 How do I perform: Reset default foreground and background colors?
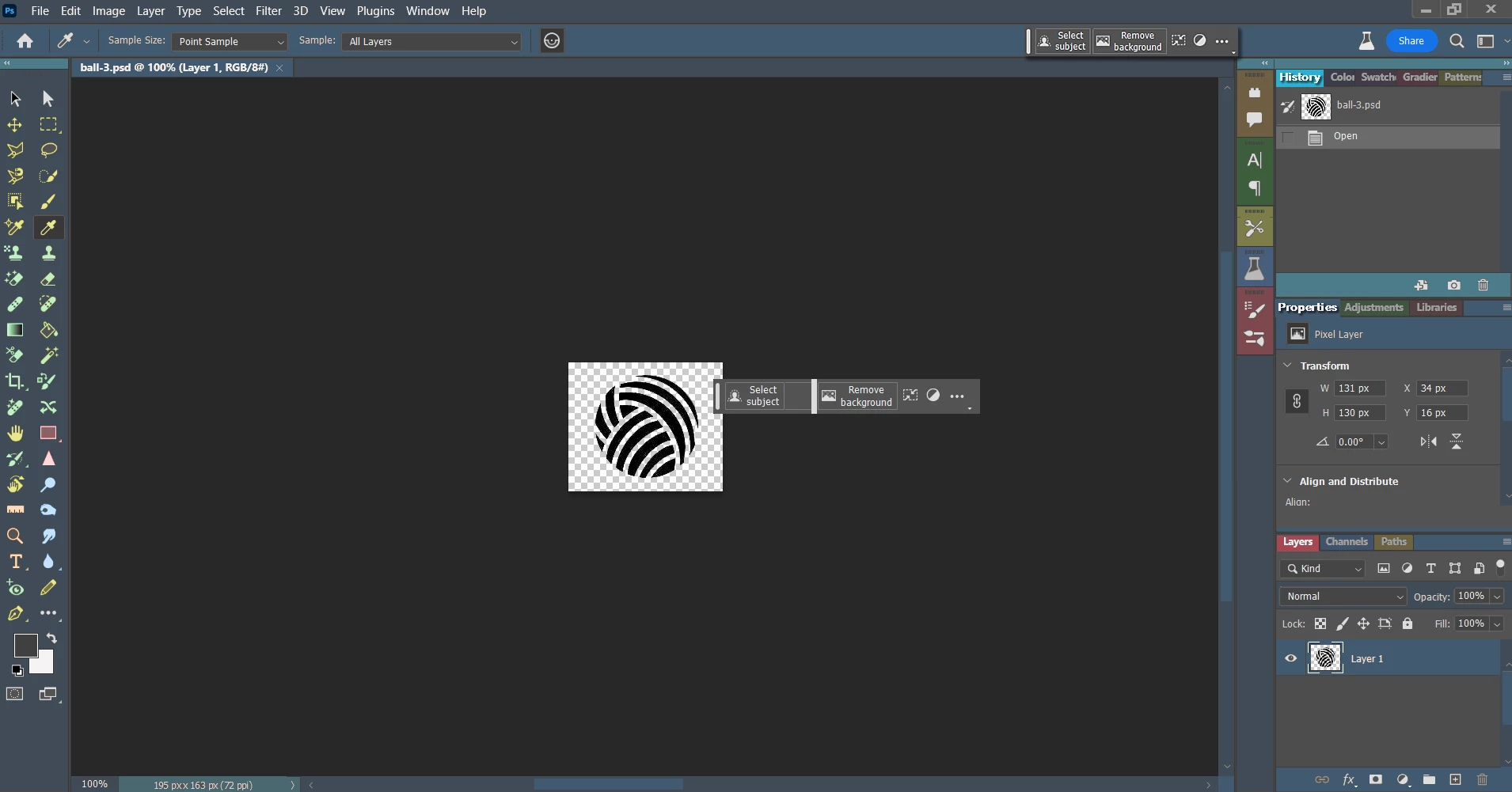(17, 670)
